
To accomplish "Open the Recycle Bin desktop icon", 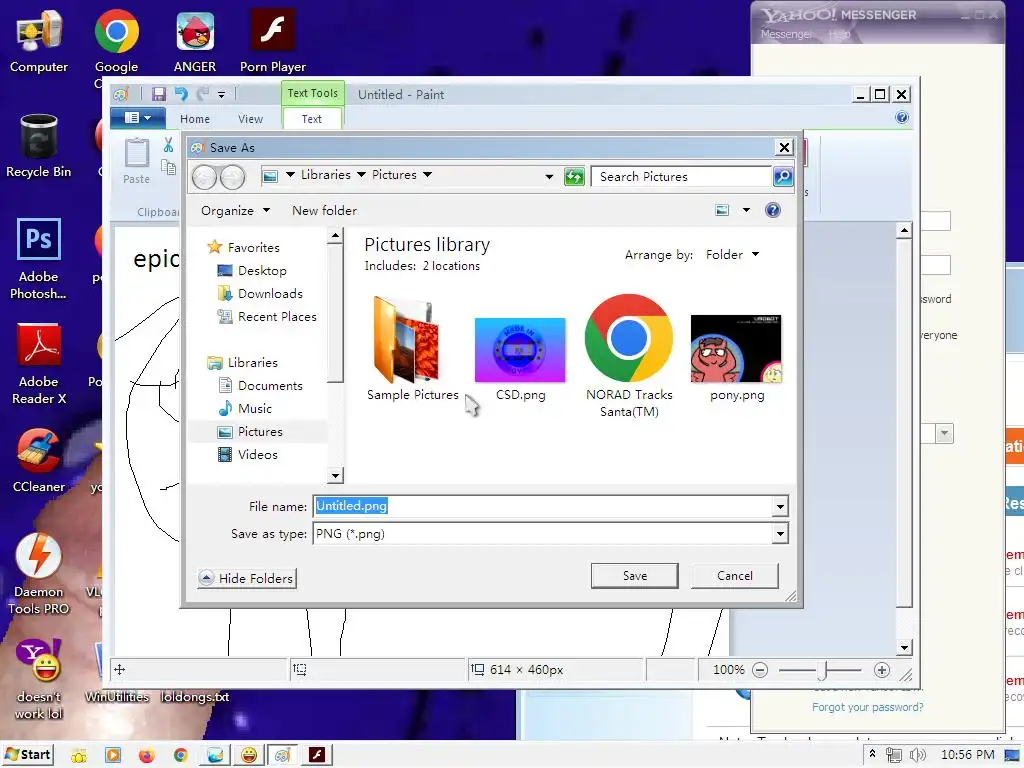I will pos(39,146).
